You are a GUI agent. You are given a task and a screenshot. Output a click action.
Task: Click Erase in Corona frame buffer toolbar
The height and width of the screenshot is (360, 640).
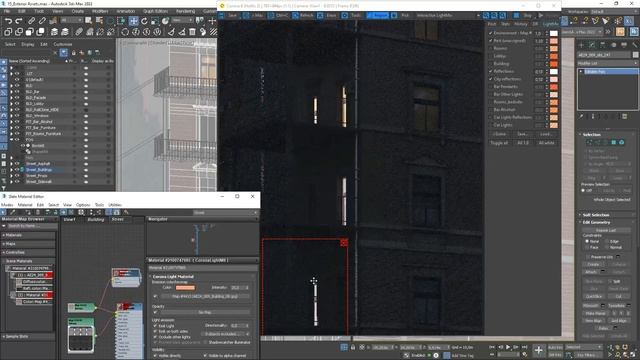327,16
